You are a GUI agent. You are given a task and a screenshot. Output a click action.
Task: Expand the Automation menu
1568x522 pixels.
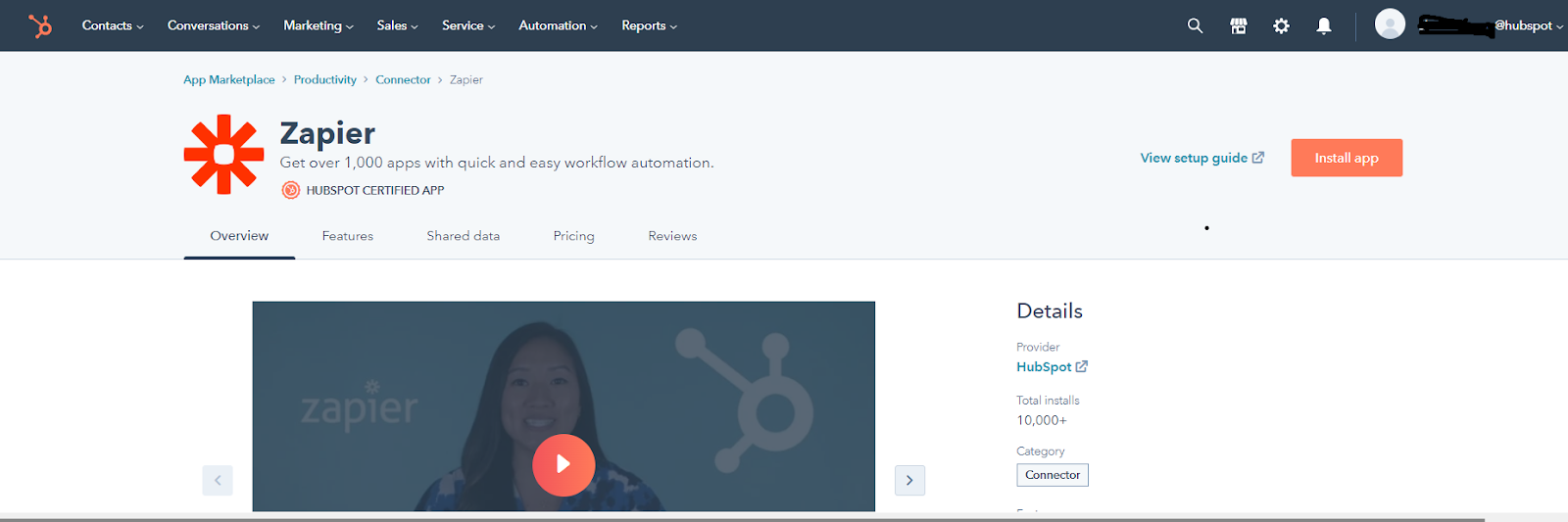coord(558,25)
